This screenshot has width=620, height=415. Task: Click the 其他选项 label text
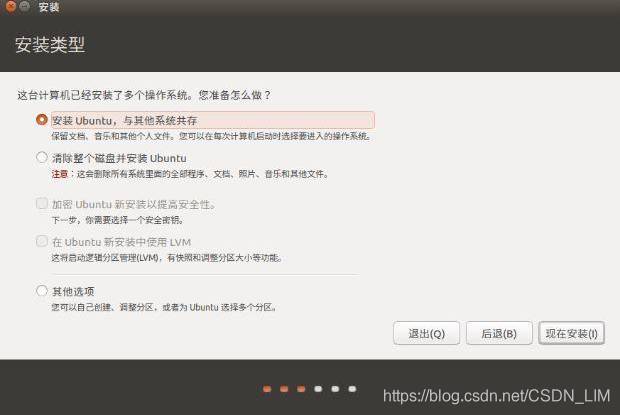(x=73, y=292)
